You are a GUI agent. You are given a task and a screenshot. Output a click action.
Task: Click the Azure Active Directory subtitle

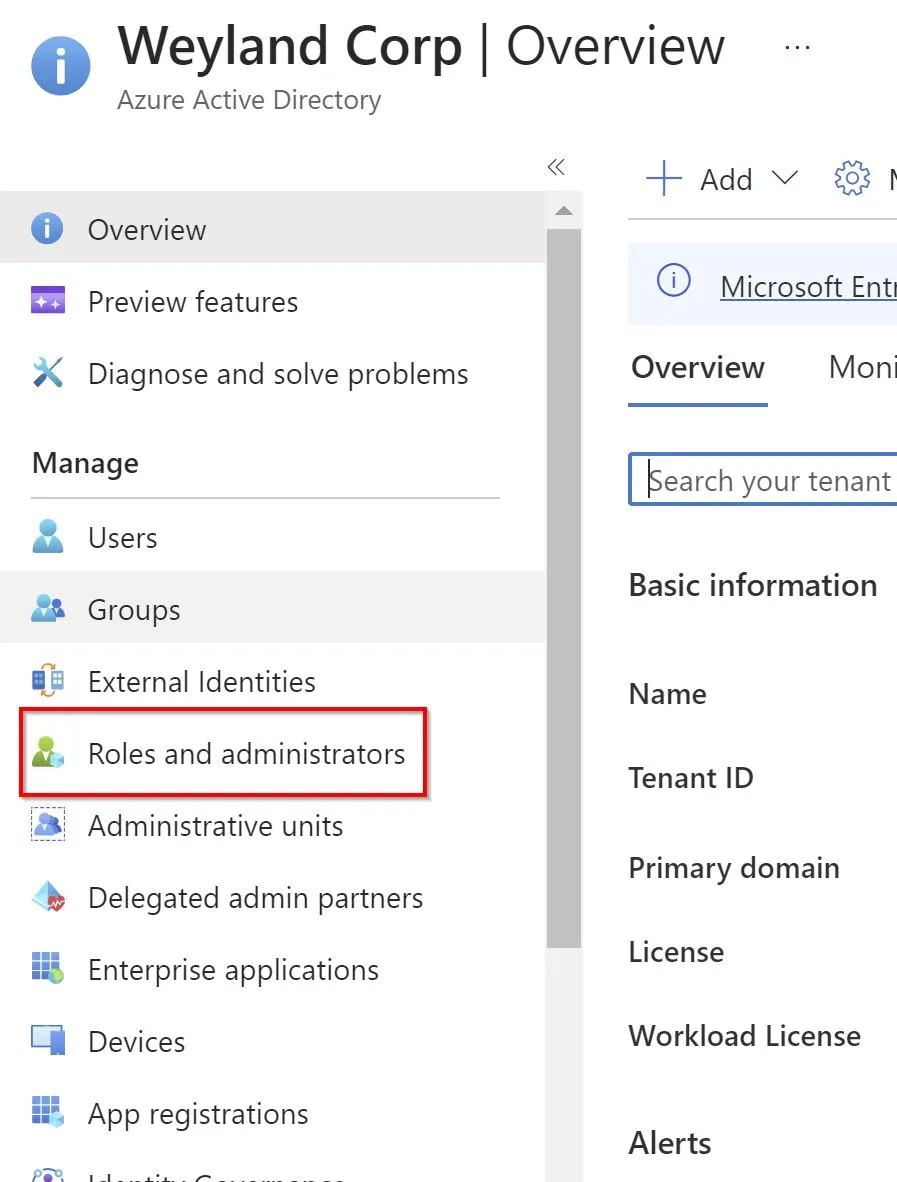pyautogui.click(x=249, y=100)
